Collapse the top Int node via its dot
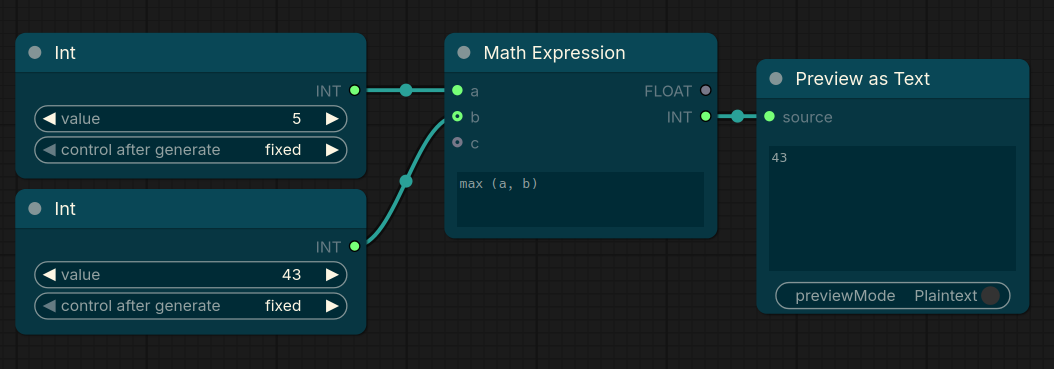This screenshot has width=1054, height=369. tap(35, 52)
